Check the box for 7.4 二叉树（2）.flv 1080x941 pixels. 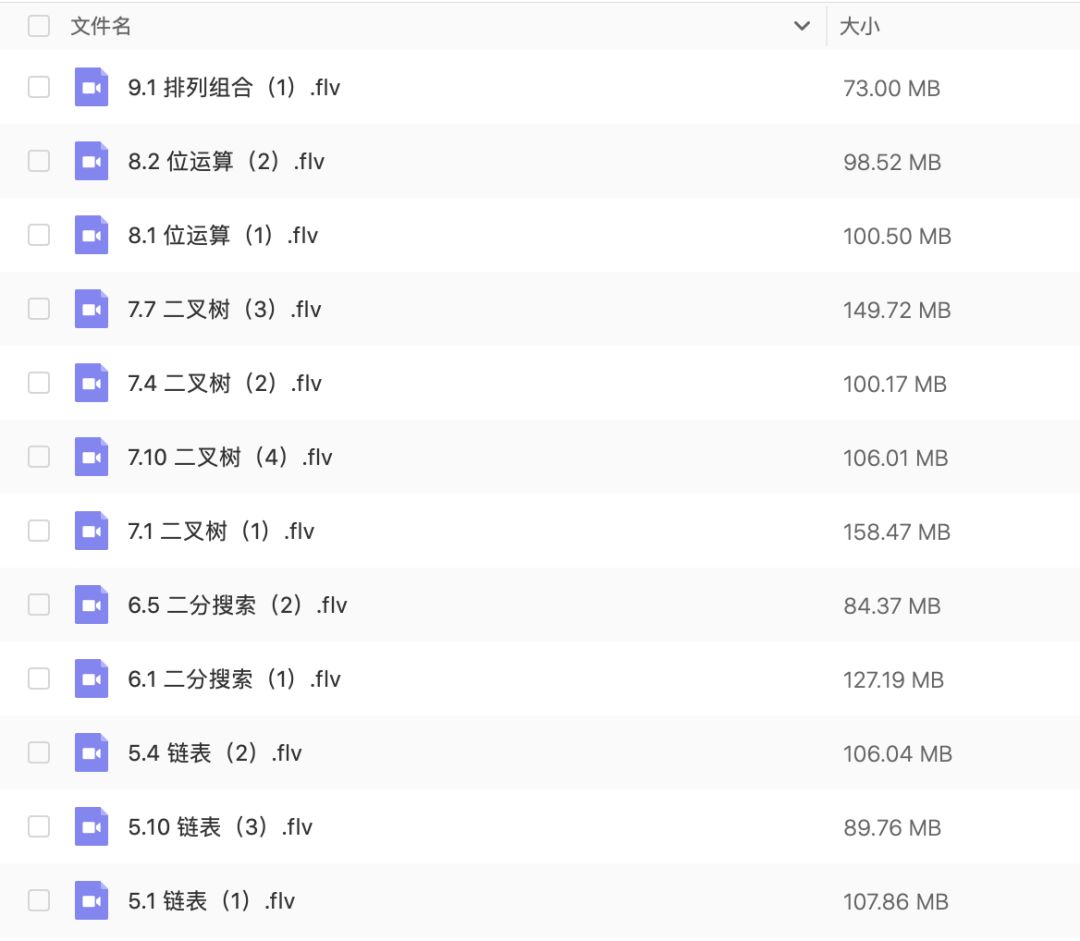pos(39,382)
